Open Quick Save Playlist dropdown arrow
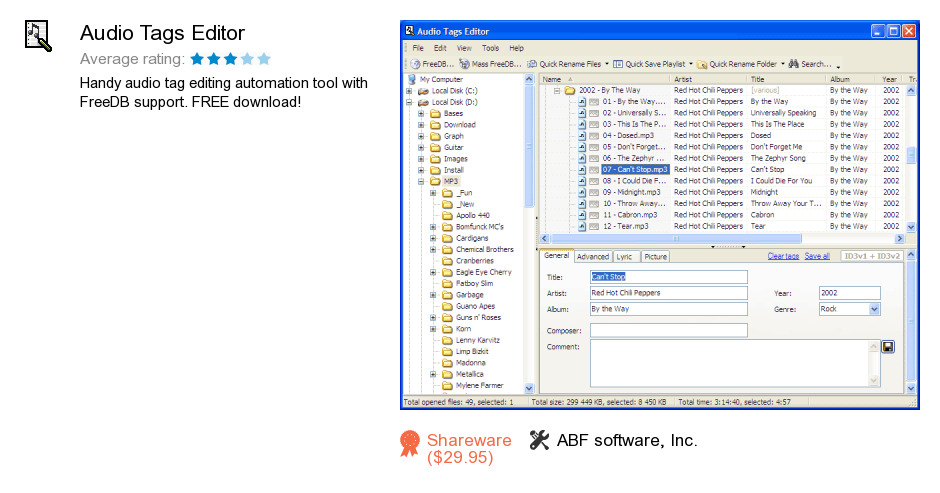The width and height of the screenshot is (940, 493). (691, 64)
